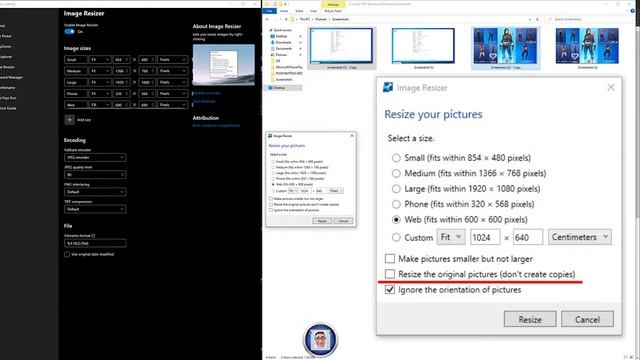Image resolution: width=640 pixels, height=360 pixels.
Task: Close the large Image Resizer dialog
Action: (611, 87)
